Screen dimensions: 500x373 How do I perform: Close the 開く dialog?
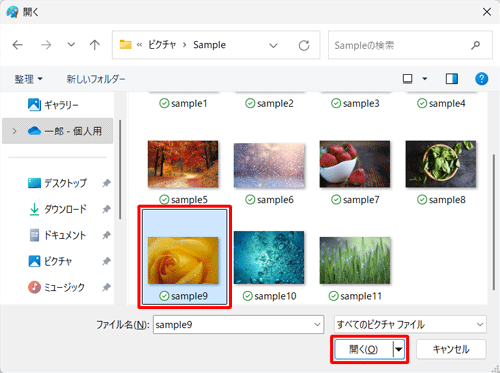pos(487,12)
